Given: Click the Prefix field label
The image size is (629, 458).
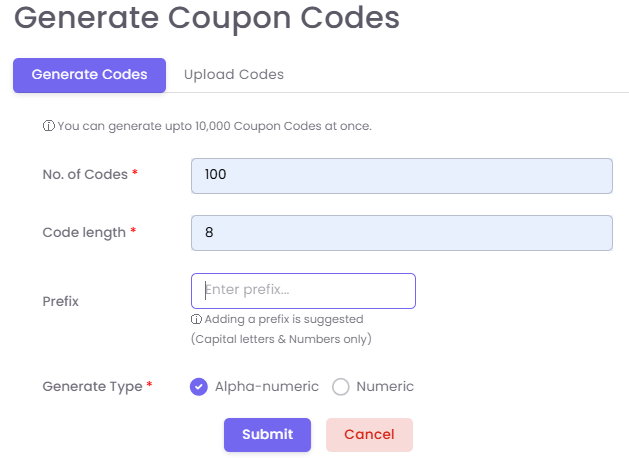Looking at the screenshot, I should (x=60, y=301).
